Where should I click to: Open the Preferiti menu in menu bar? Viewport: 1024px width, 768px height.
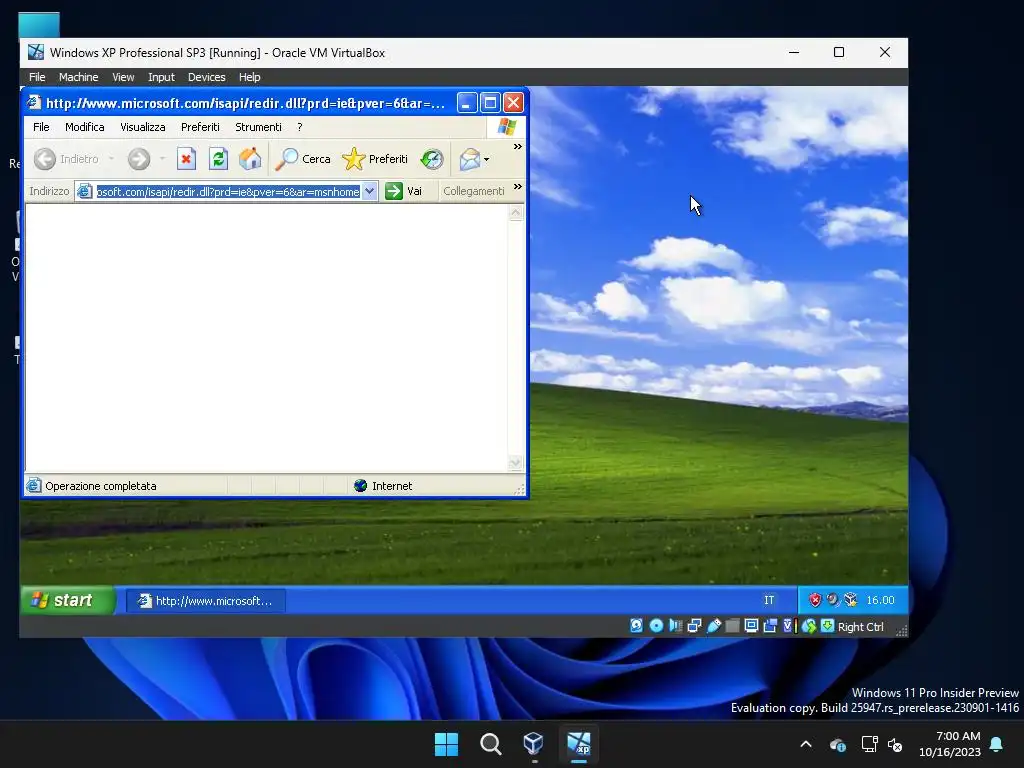coord(200,127)
